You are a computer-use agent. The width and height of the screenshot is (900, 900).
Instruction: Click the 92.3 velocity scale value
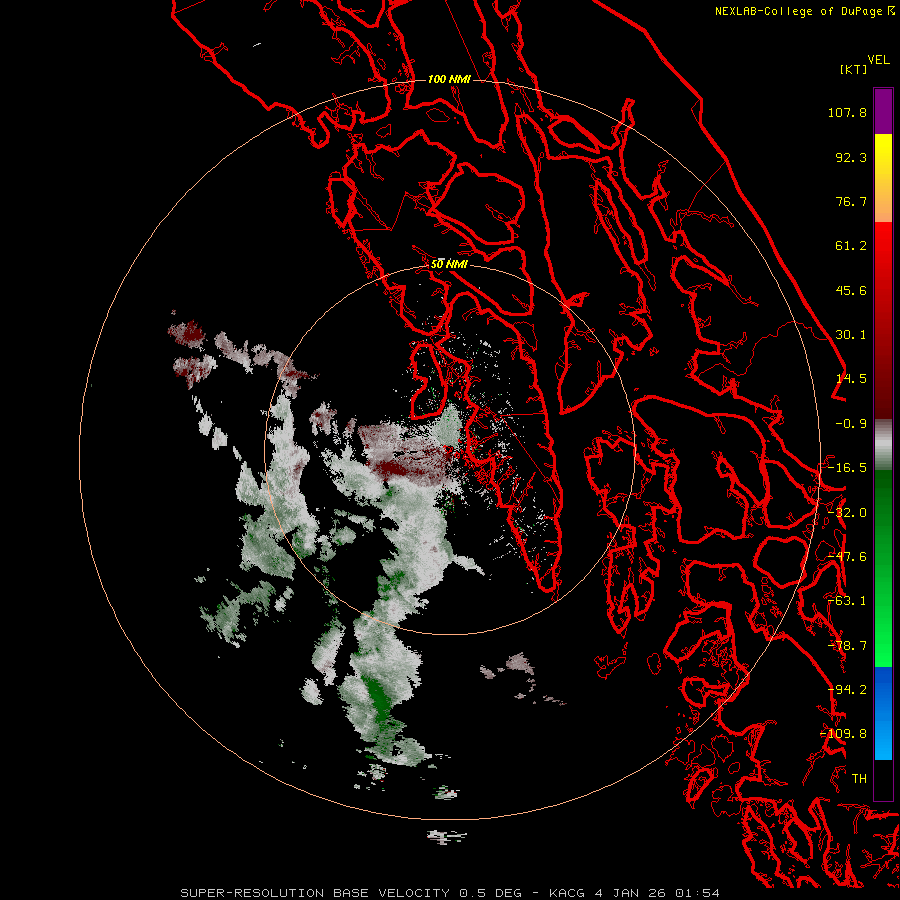(851, 157)
